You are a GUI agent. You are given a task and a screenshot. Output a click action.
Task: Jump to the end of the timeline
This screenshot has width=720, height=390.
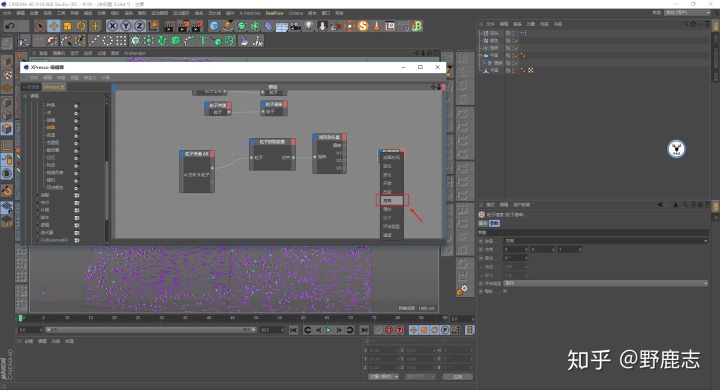coord(364,330)
